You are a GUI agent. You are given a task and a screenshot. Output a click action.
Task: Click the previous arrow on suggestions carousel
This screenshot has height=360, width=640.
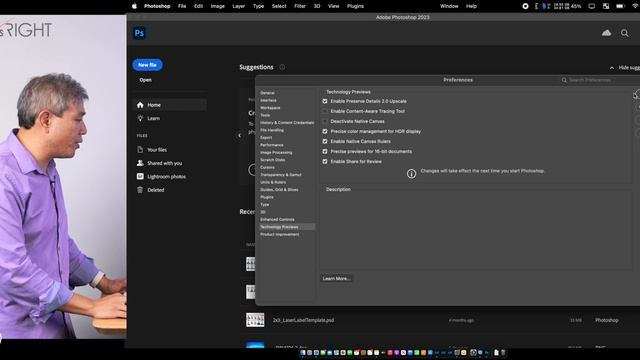[x=240, y=136]
